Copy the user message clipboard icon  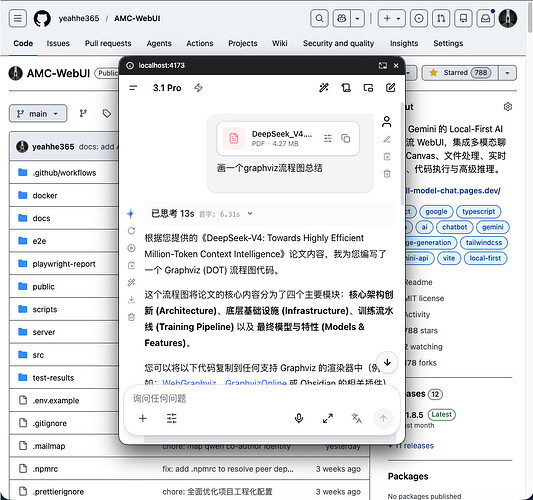(x=387, y=156)
